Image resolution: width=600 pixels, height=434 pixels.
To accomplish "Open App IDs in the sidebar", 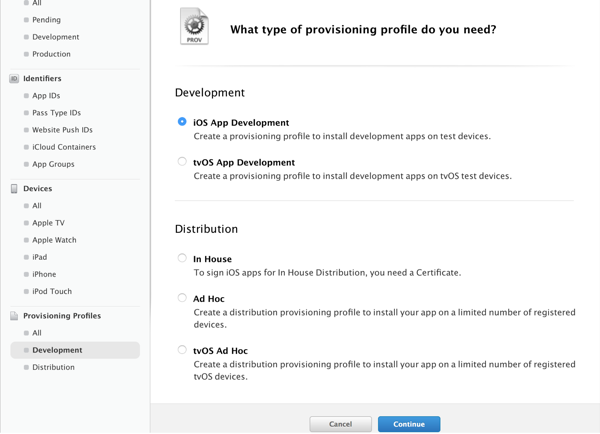I will (46, 96).
